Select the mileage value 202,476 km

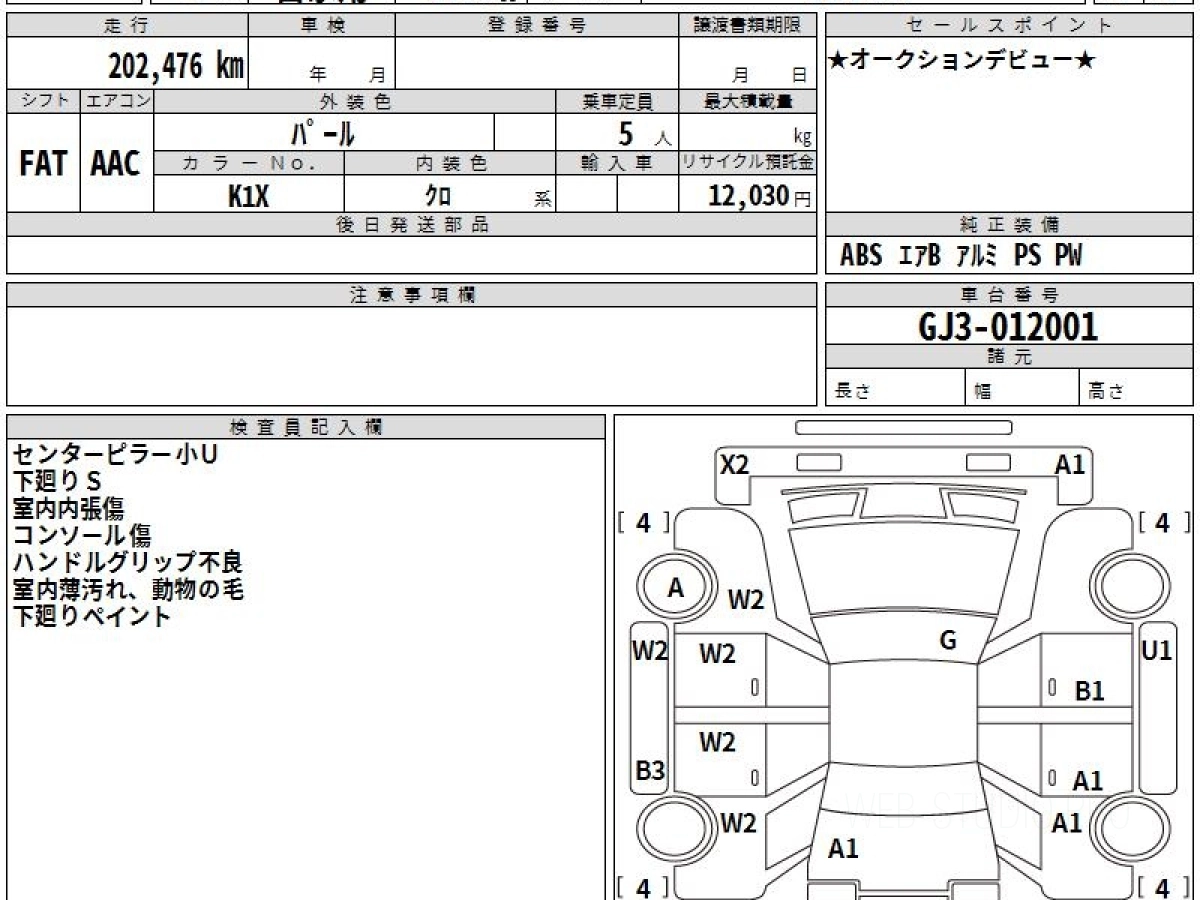(x=176, y=66)
